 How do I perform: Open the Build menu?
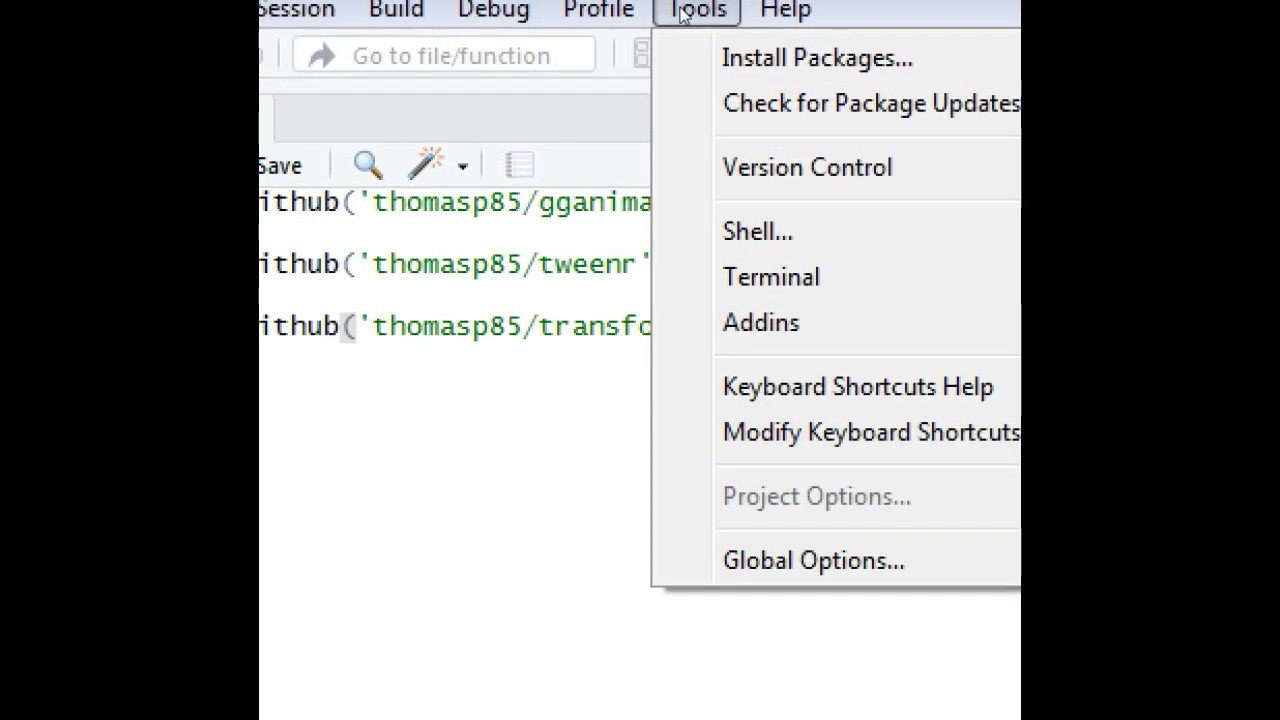[396, 10]
